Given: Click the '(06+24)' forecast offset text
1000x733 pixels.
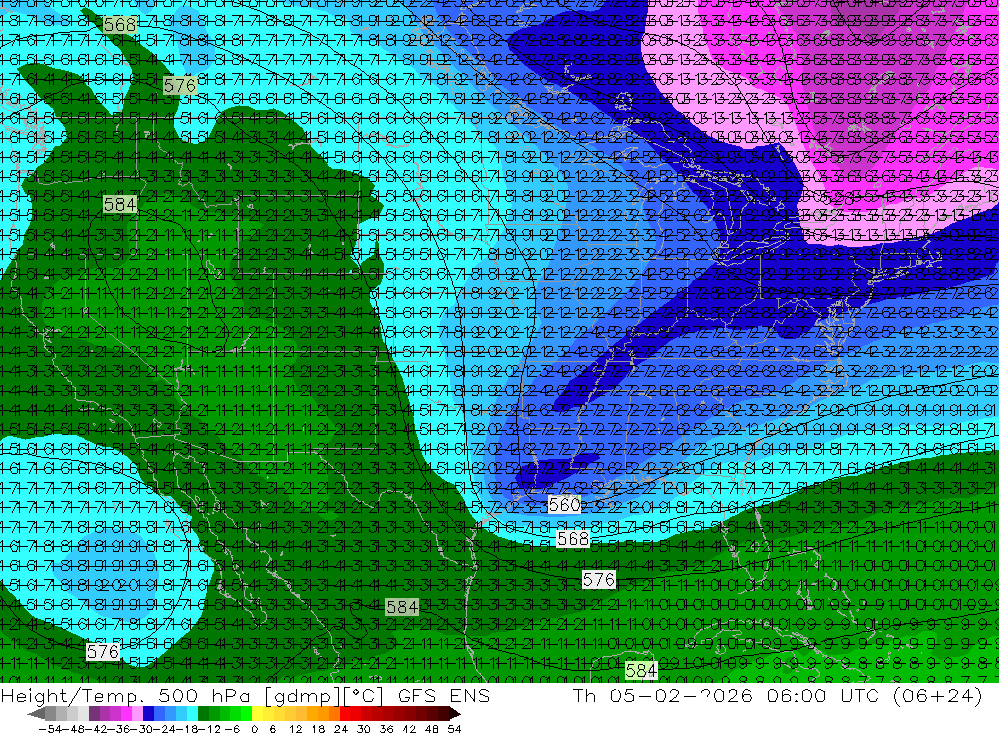Looking at the screenshot, I should click(x=938, y=696).
